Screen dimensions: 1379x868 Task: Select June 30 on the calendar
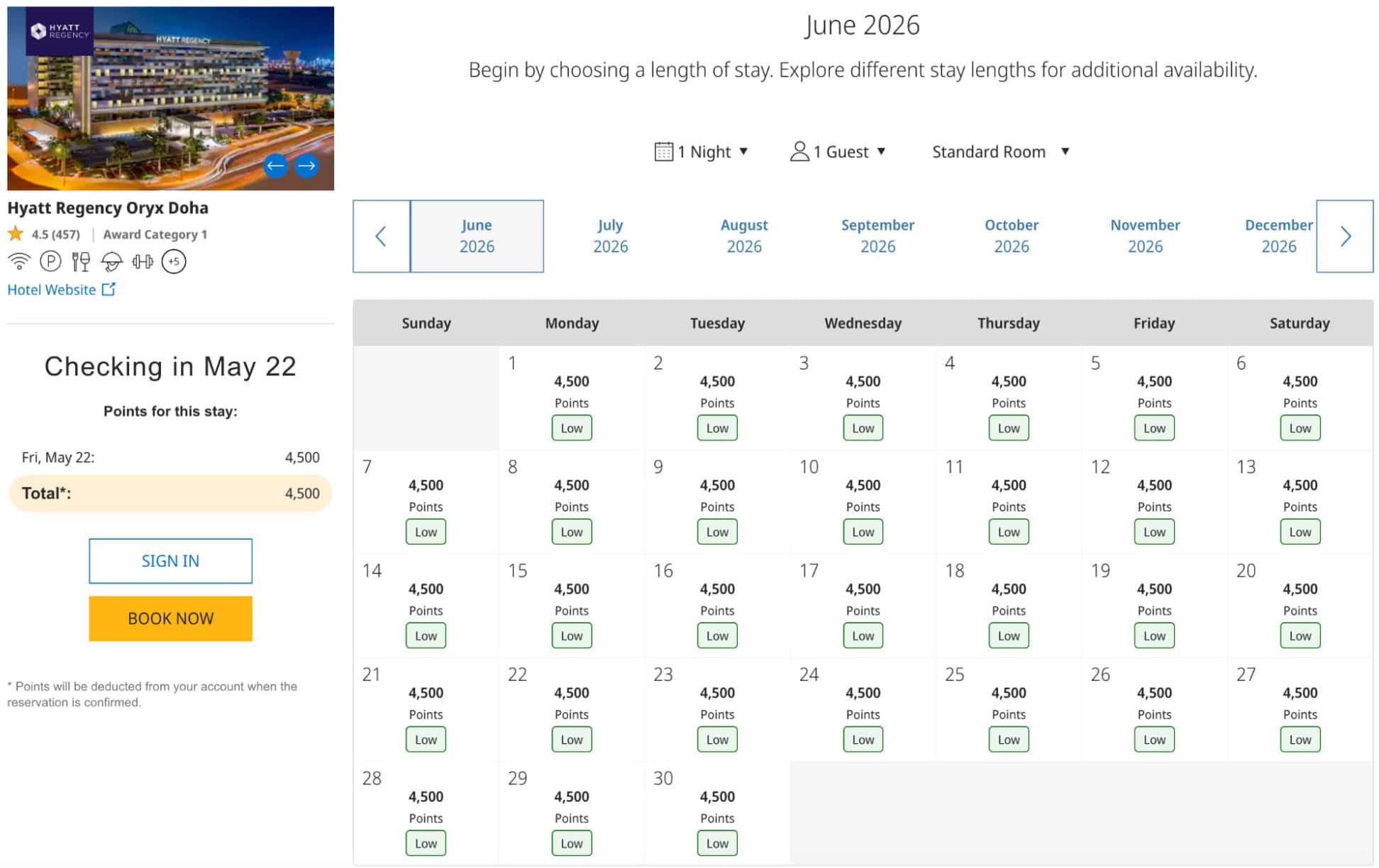(x=717, y=813)
